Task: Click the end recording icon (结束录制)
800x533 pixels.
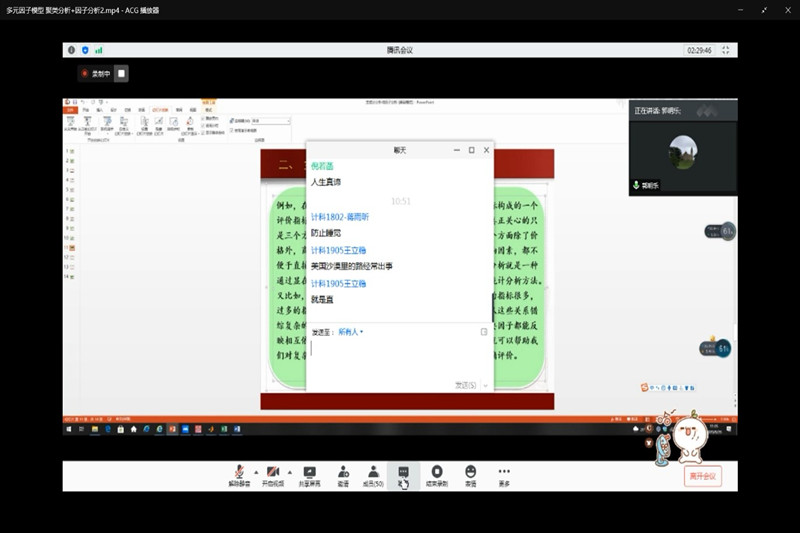Action: [x=437, y=473]
